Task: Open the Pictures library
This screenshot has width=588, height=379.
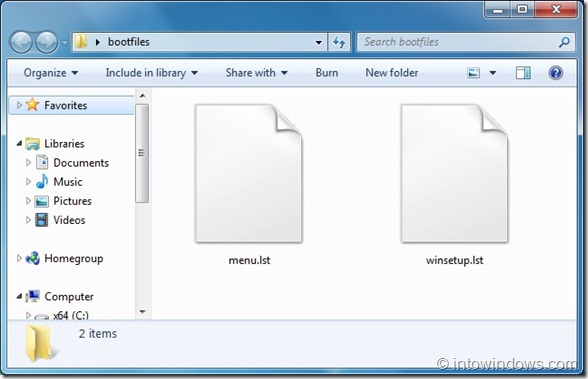Action: pyautogui.click(x=72, y=201)
